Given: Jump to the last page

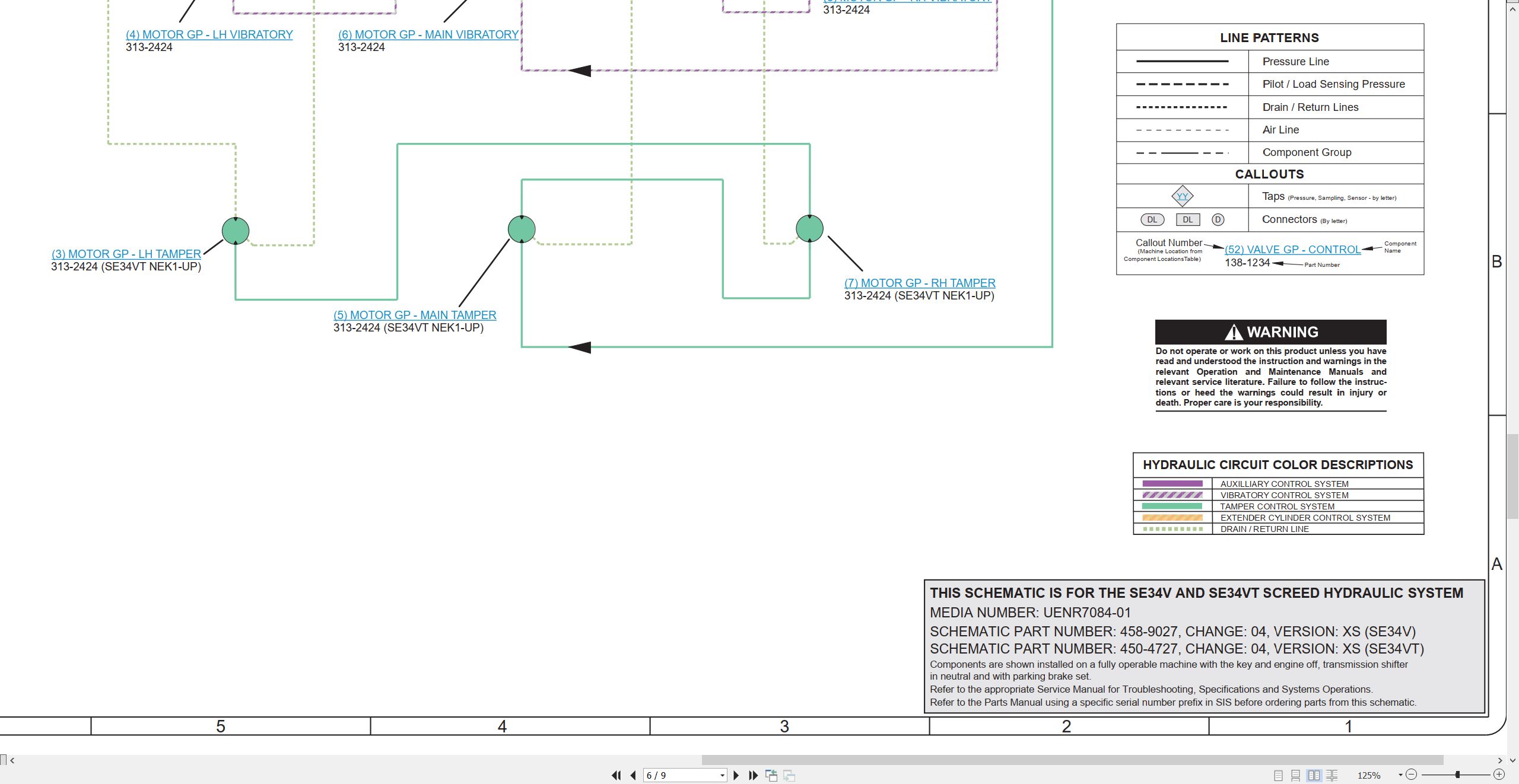Looking at the screenshot, I should (x=754, y=775).
